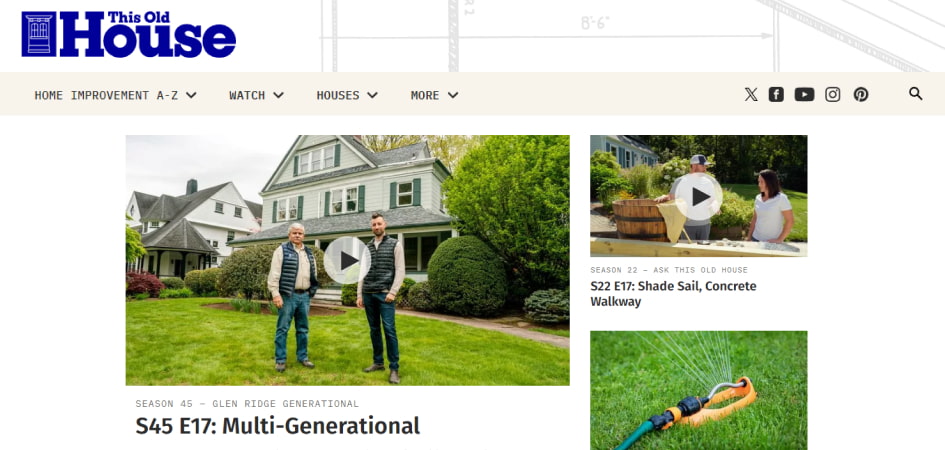
Task: Expand the Home Improvement A-Z chevron
Action: coord(191,95)
